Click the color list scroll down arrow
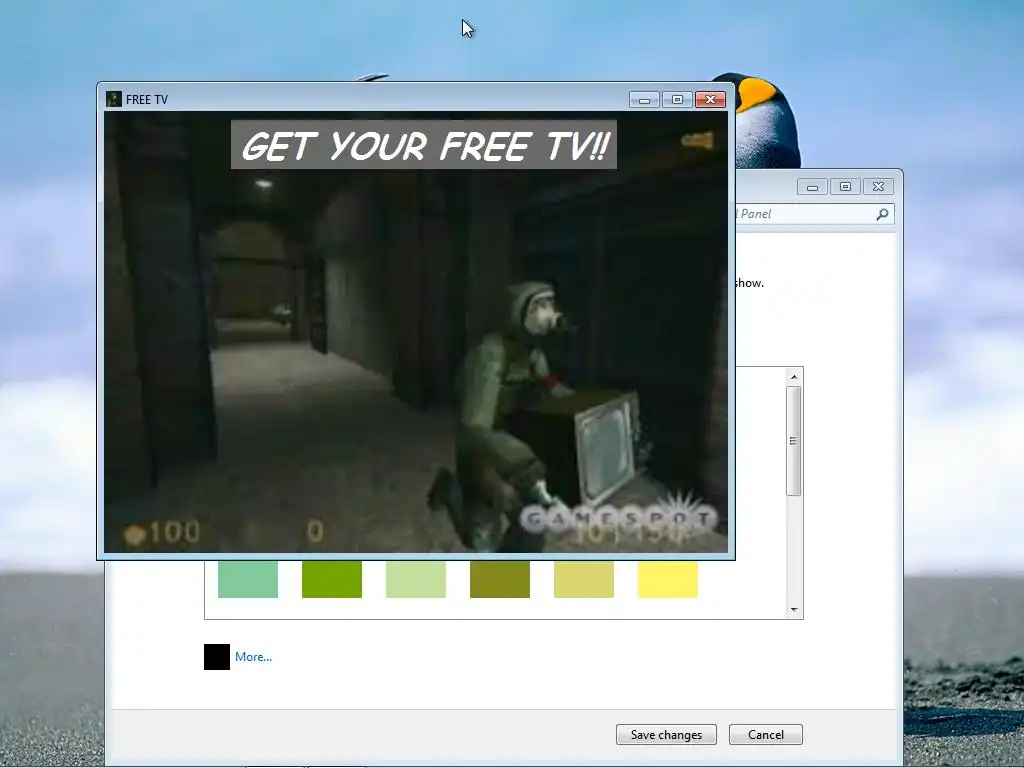The image size is (1024, 768). 794,609
